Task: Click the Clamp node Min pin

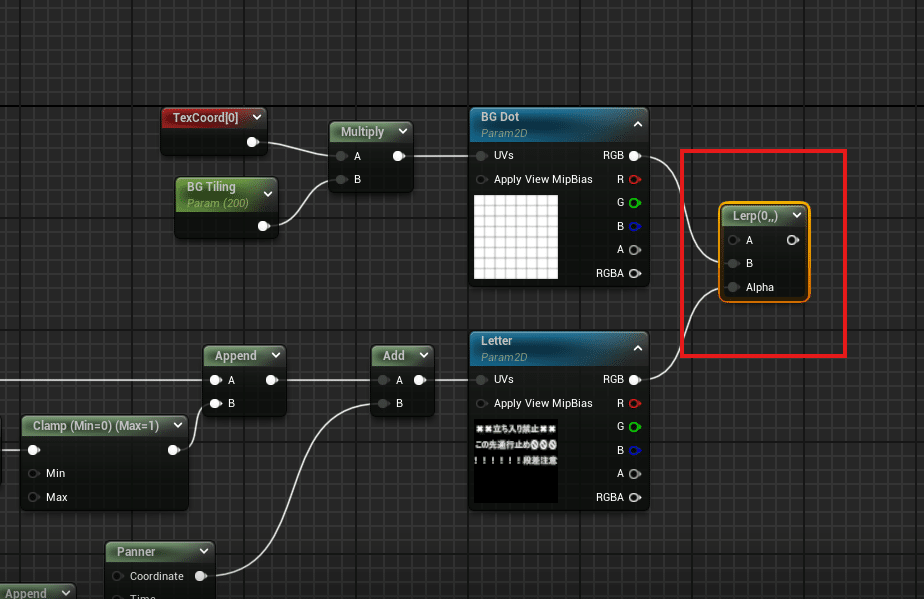Action: (x=34, y=473)
